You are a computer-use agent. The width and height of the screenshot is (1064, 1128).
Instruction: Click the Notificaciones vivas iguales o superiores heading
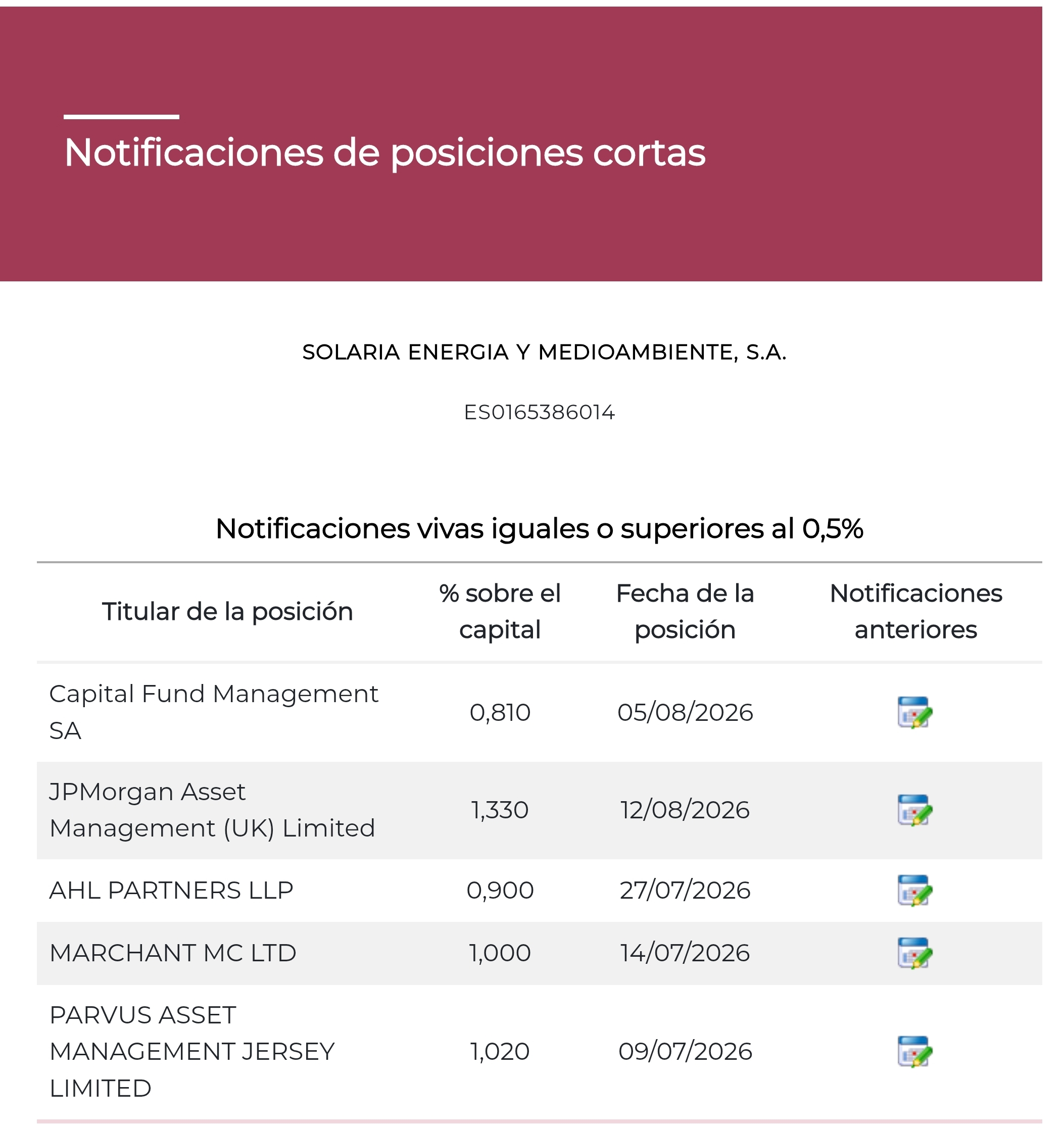(539, 529)
